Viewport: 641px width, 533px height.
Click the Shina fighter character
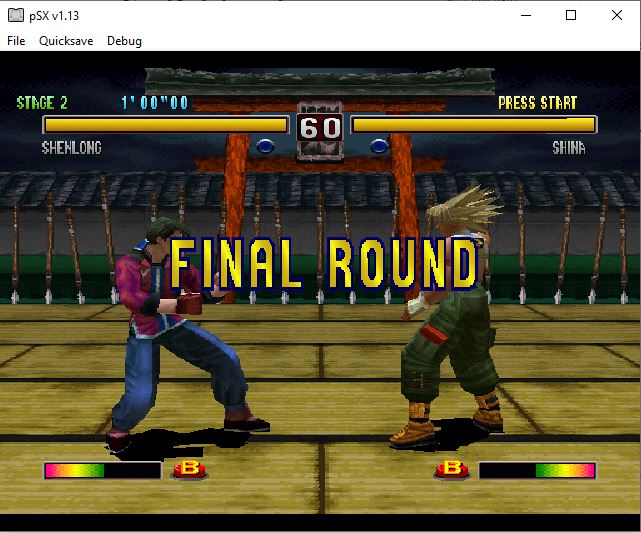(x=446, y=317)
